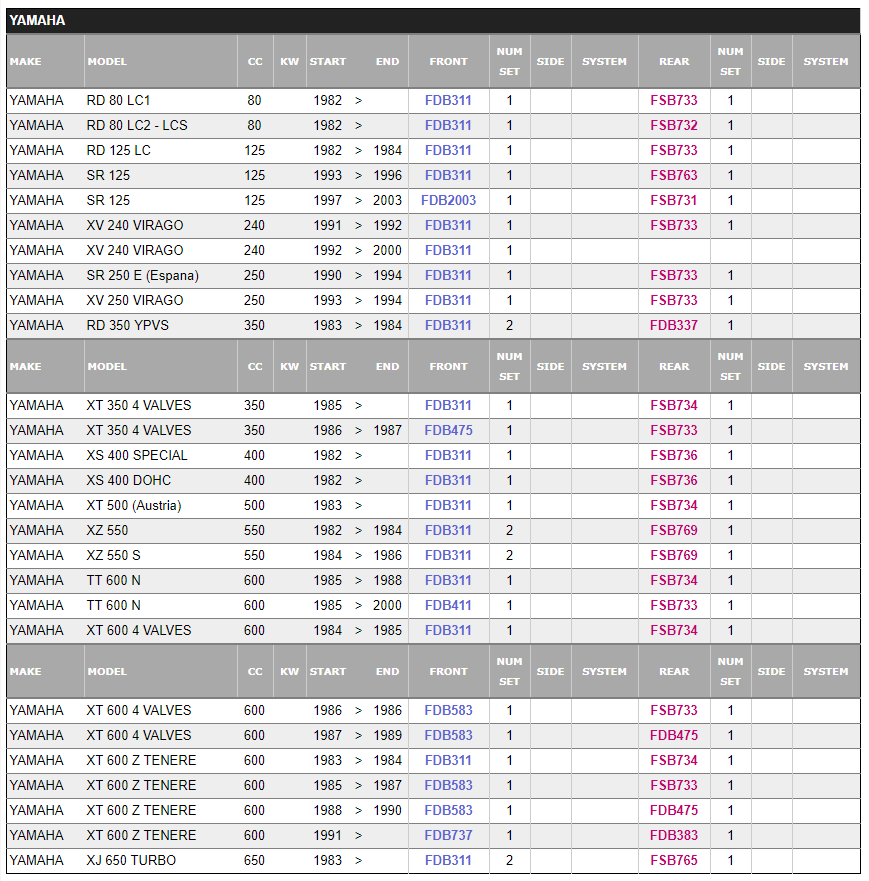The image size is (869, 881).
Task: Open FDB583 front link in 1988 XT 600 Z TENERE row
Action: pos(448,810)
